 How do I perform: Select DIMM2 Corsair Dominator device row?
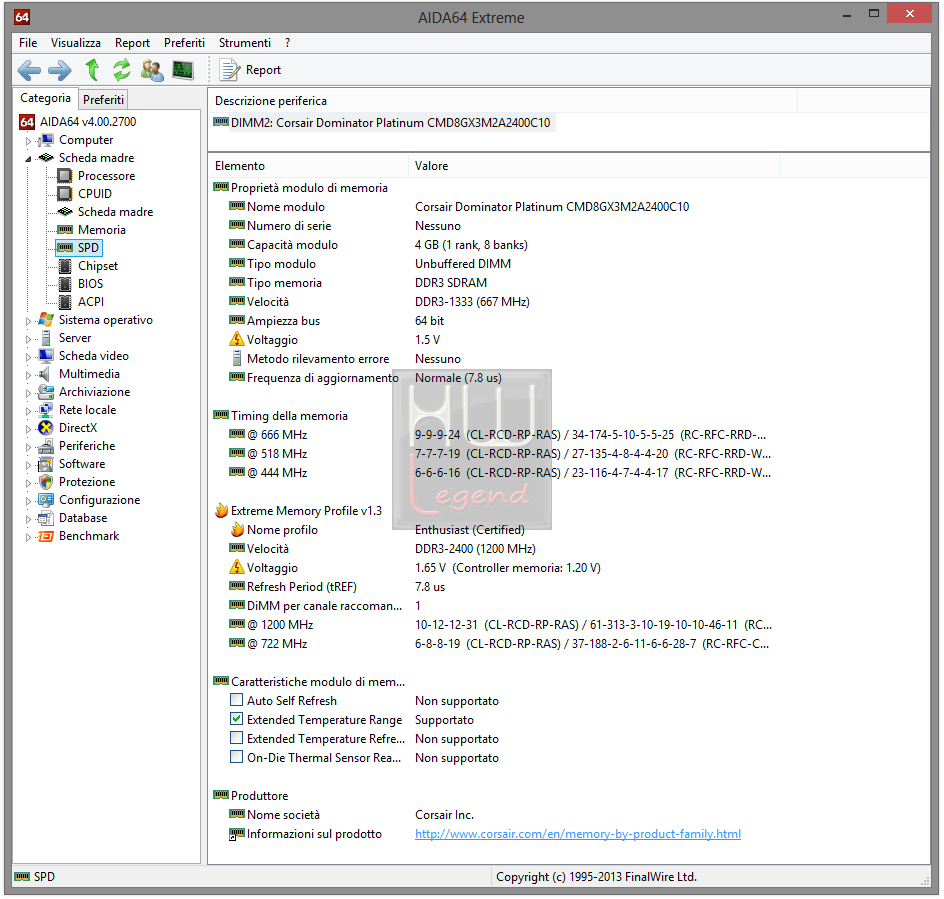tap(383, 123)
